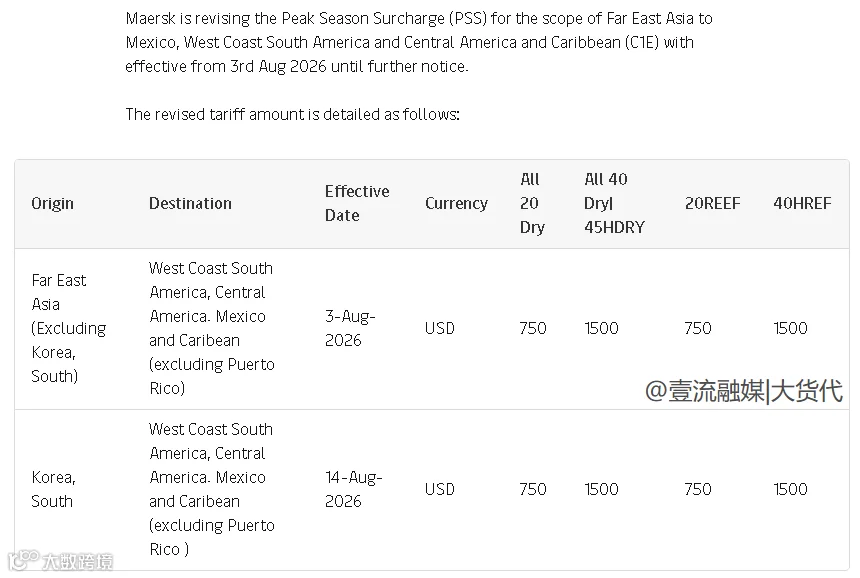Select the Korea, South origin cell
The height and width of the screenshot is (578, 860).
point(53,489)
